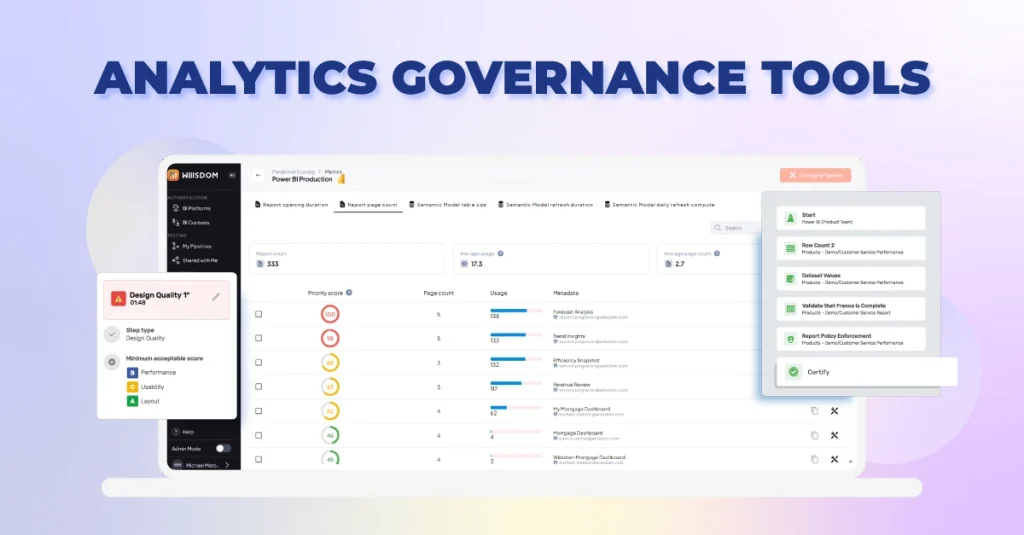Image resolution: width=1024 pixels, height=535 pixels.
Task: Edit Design Quality 1 step with pencil
Action: [216, 297]
